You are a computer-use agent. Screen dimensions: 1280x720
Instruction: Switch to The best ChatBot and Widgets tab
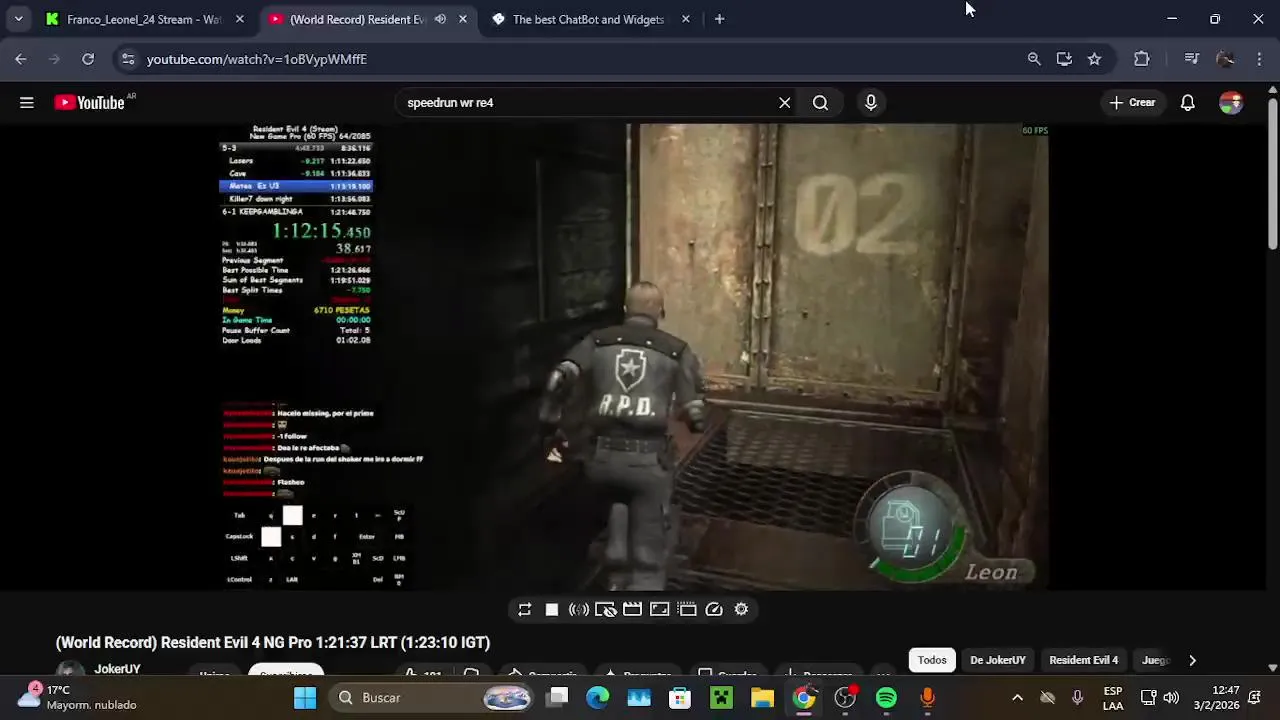(588, 19)
